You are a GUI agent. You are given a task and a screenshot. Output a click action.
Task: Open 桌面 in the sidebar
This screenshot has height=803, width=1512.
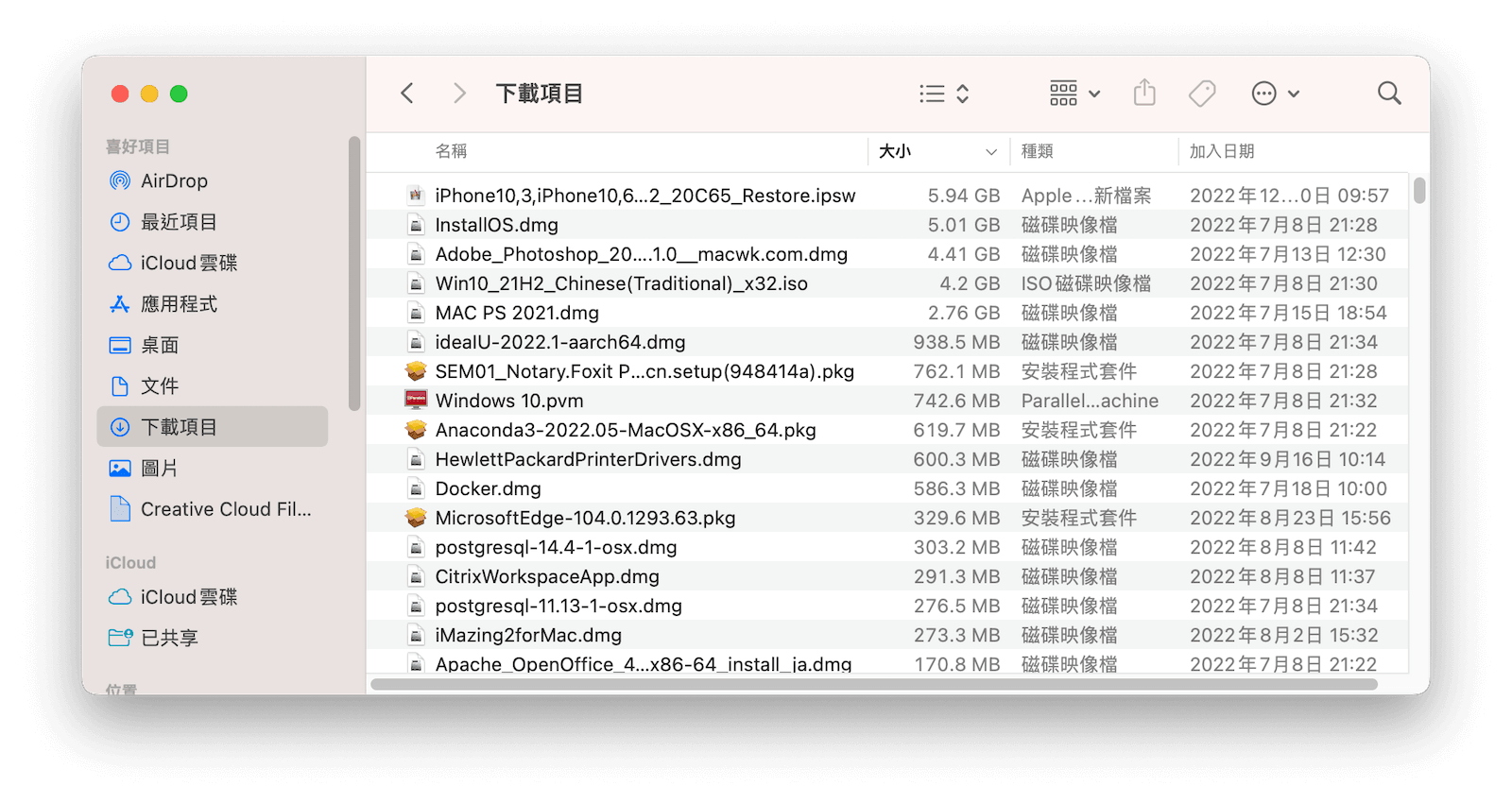pyautogui.click(x=213, y=345)
